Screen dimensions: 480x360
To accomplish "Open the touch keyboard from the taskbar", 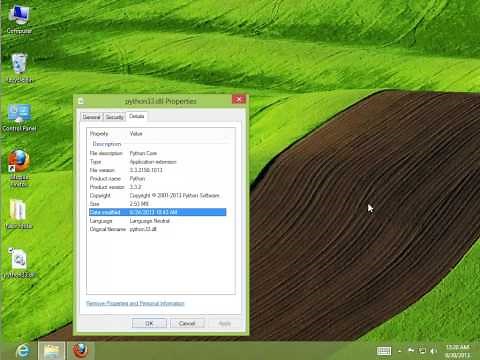I will (384, 351).
